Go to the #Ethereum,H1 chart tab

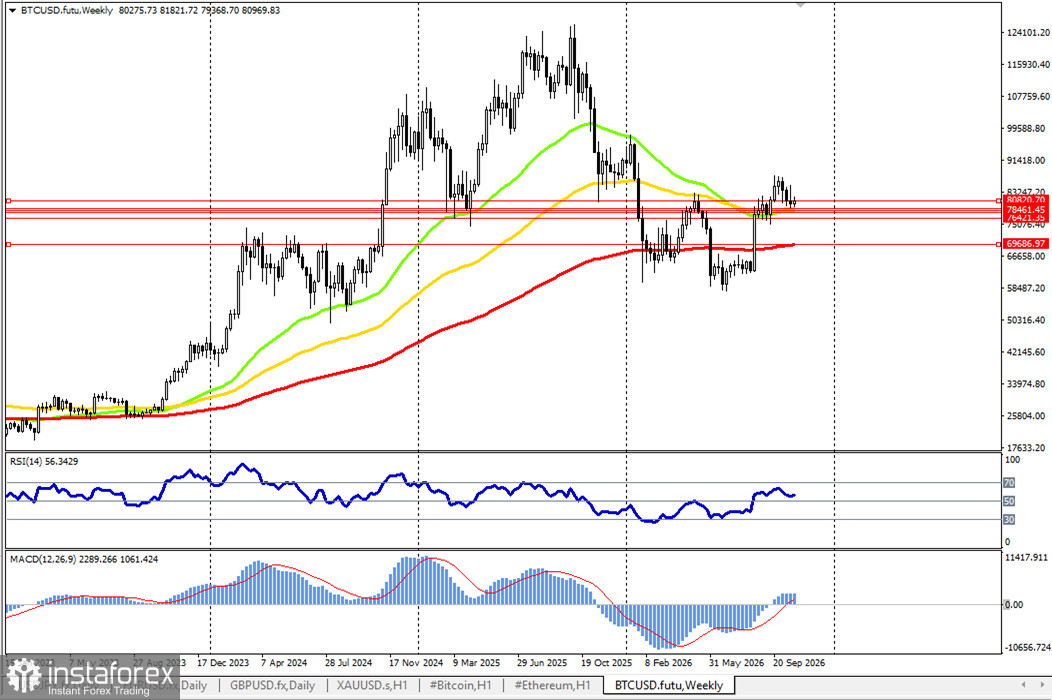pos(552,685)
